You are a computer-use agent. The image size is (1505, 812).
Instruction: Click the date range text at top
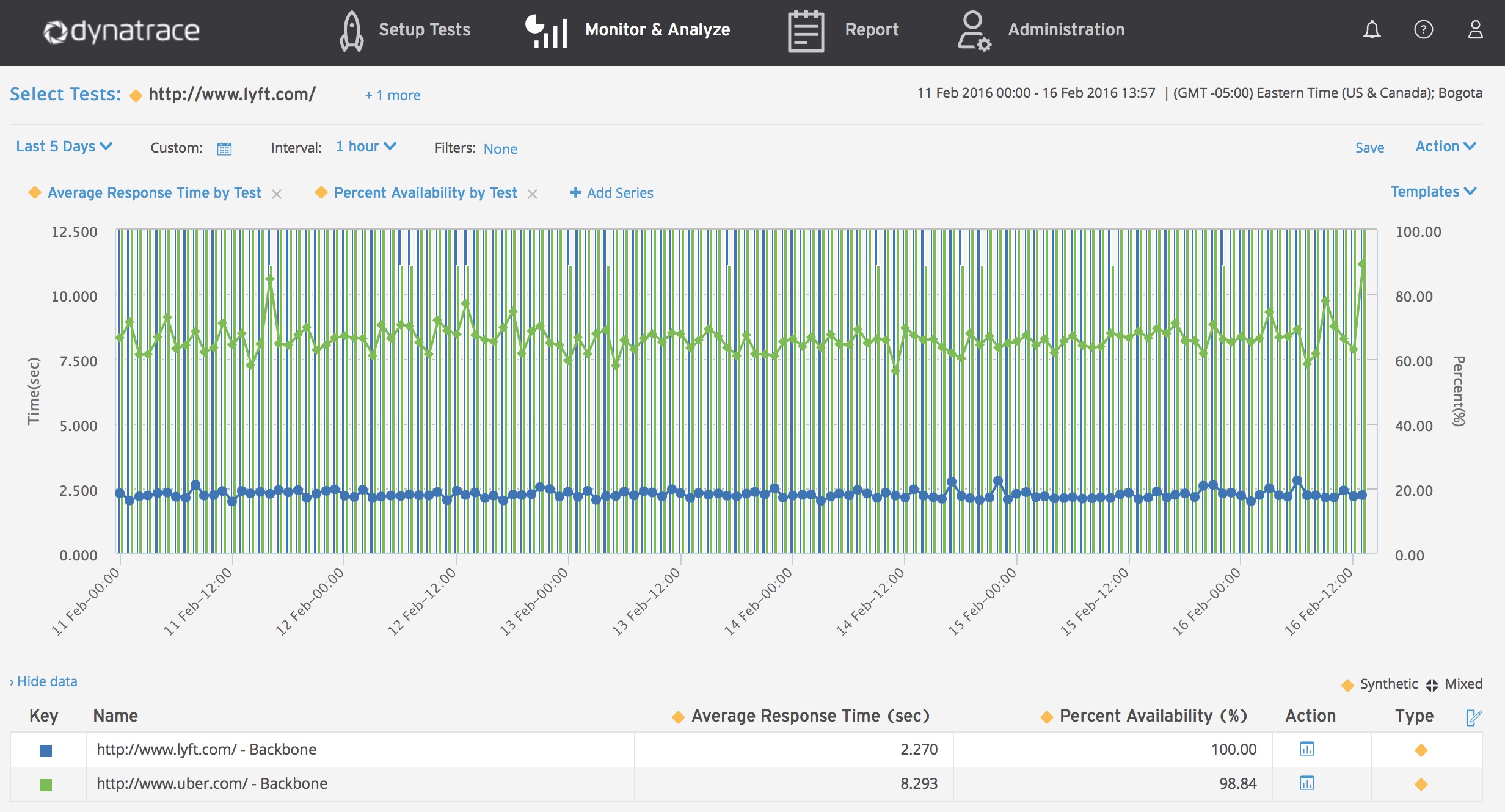tap(1036, 93)
